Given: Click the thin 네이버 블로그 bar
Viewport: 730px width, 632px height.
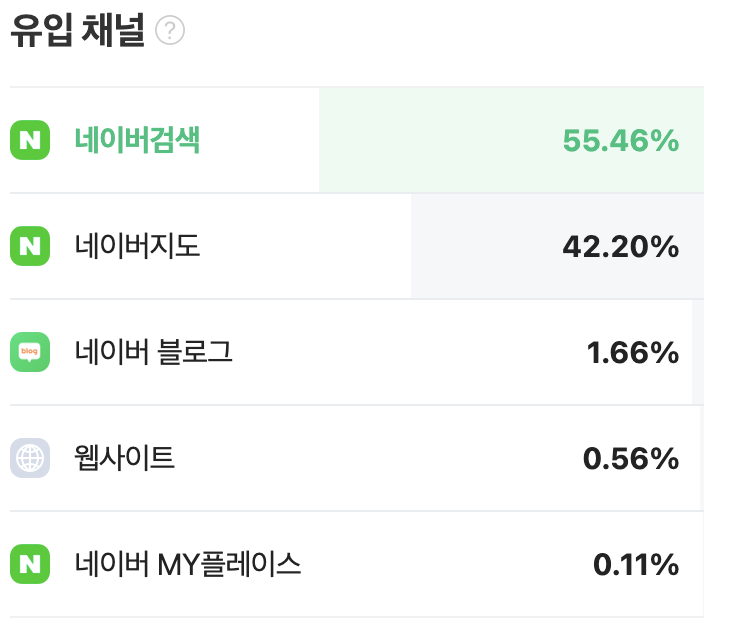Looking at the screenshot, I should pyautogui.click(x=698, y=352).
